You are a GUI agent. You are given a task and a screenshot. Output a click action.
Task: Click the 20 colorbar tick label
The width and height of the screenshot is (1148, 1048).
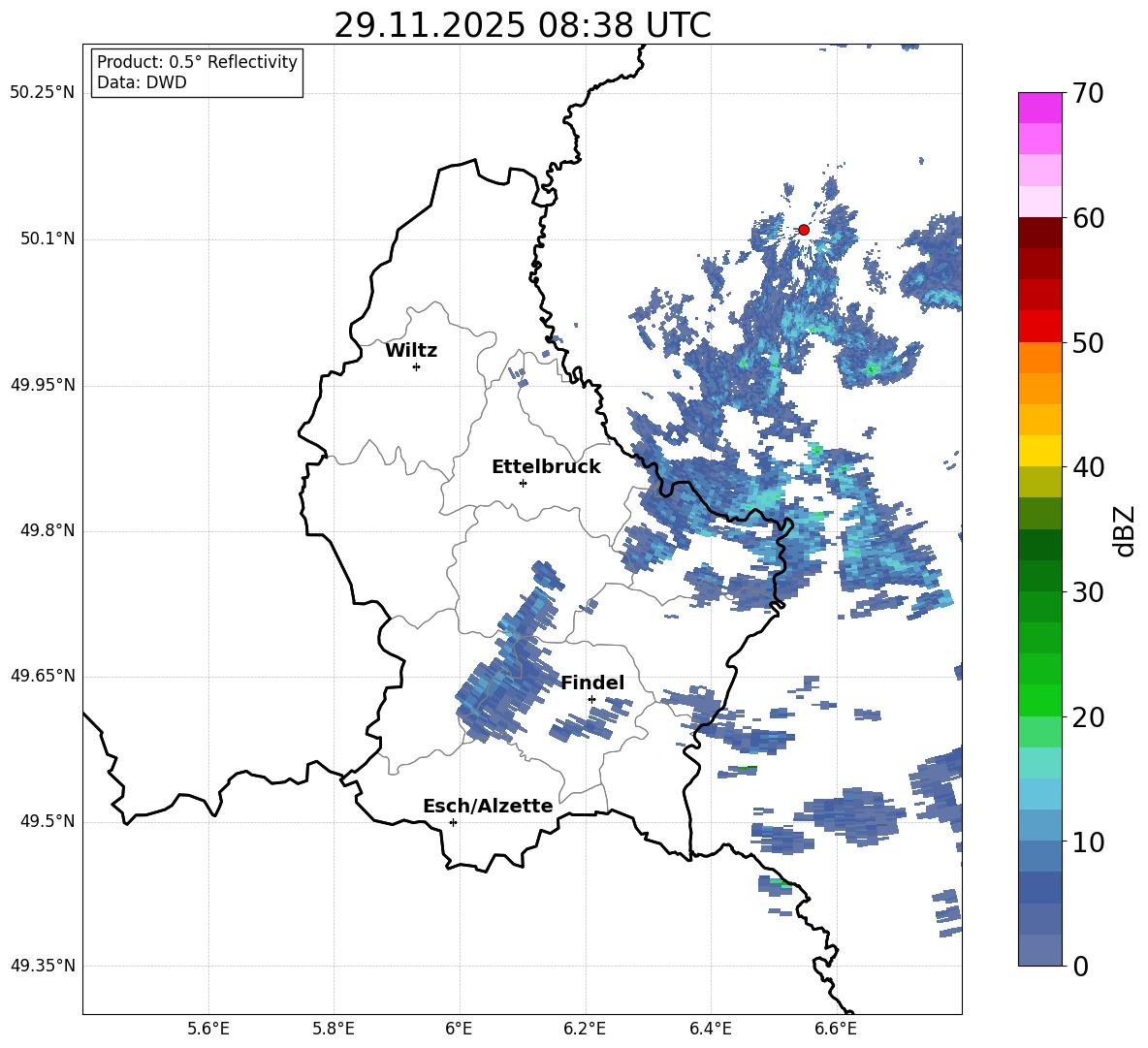[x=1088, y=717]
